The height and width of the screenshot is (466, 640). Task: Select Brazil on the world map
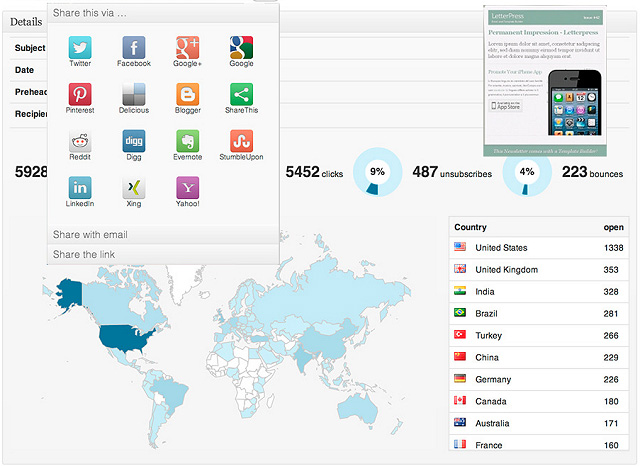pos(171,393)
